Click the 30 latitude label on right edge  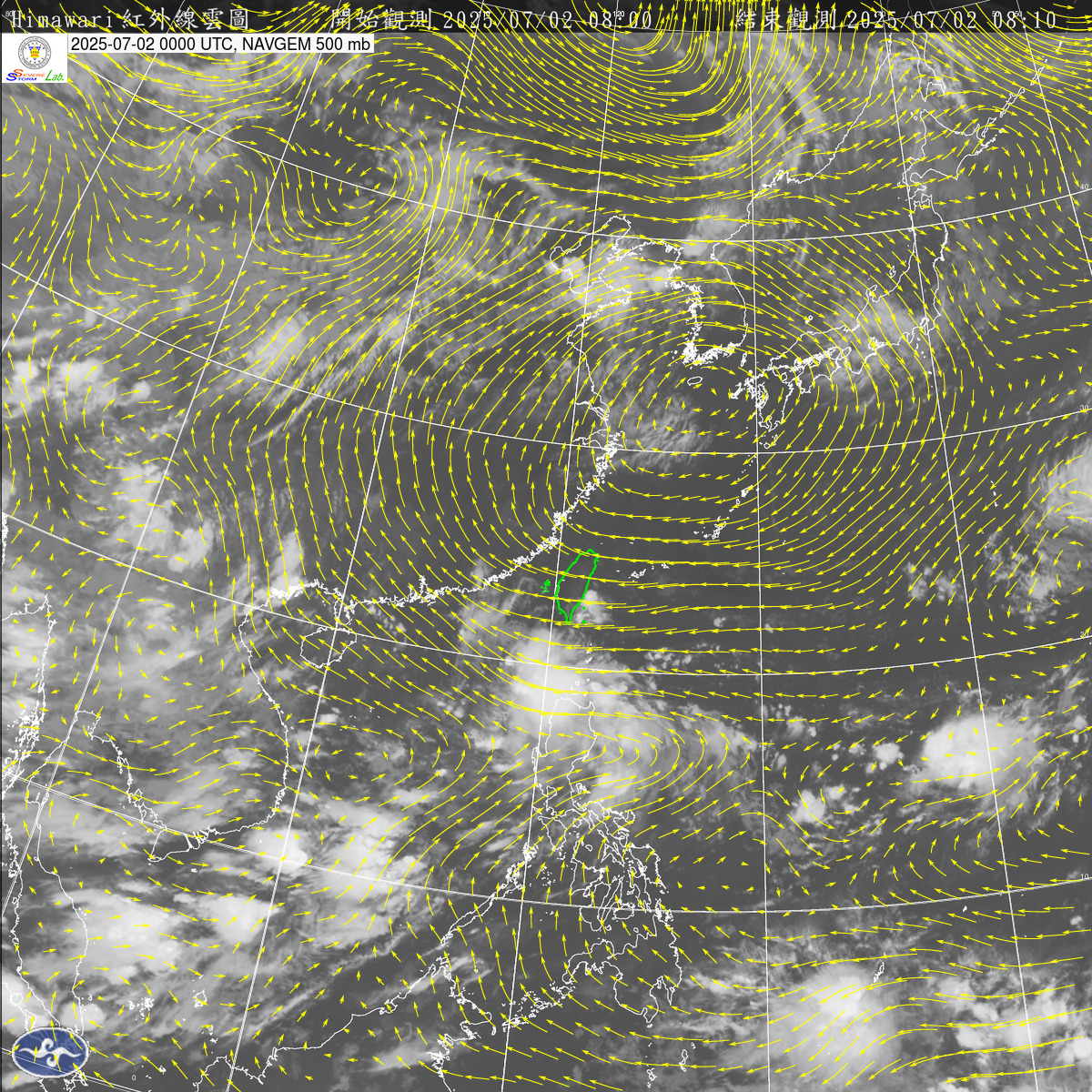tap(1084, 408)
